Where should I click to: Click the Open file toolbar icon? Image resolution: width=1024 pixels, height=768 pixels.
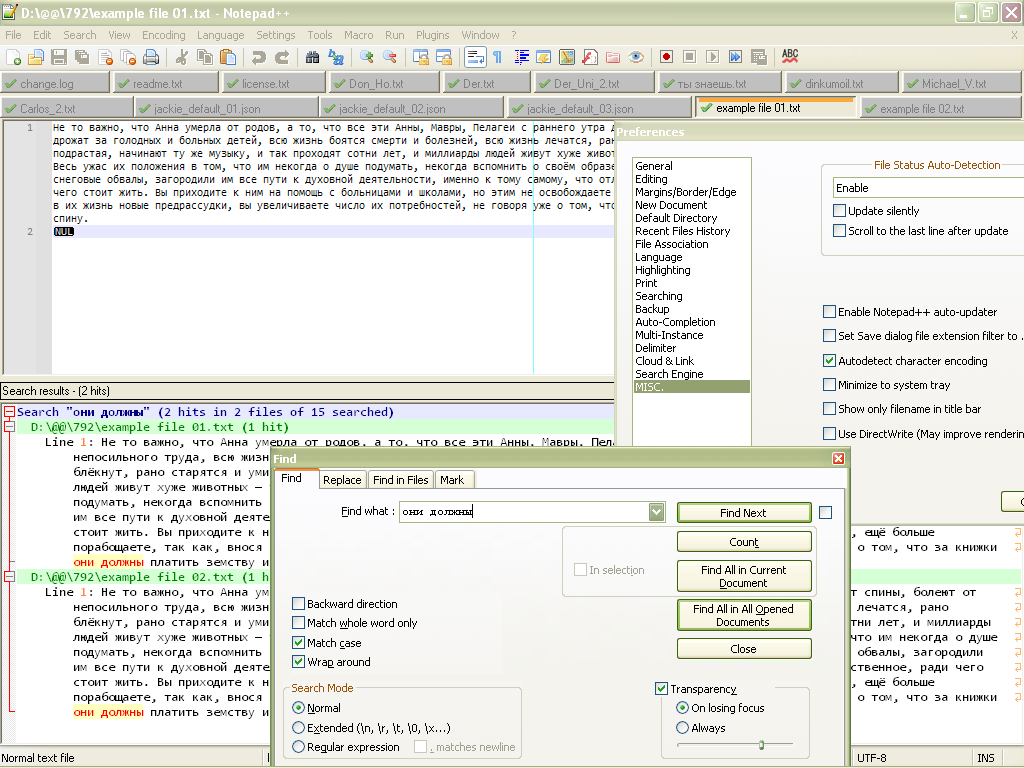click(36, 57)
